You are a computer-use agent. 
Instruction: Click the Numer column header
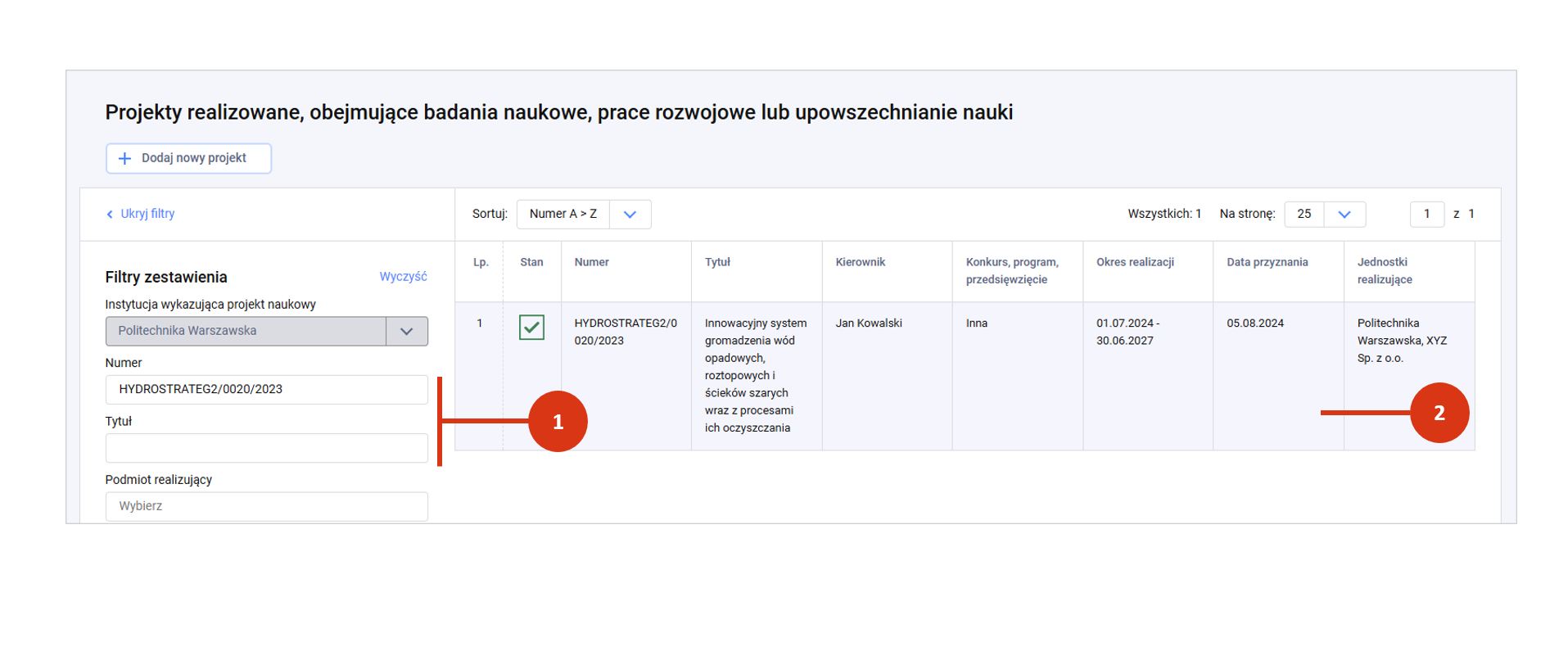tap(591, 262)
